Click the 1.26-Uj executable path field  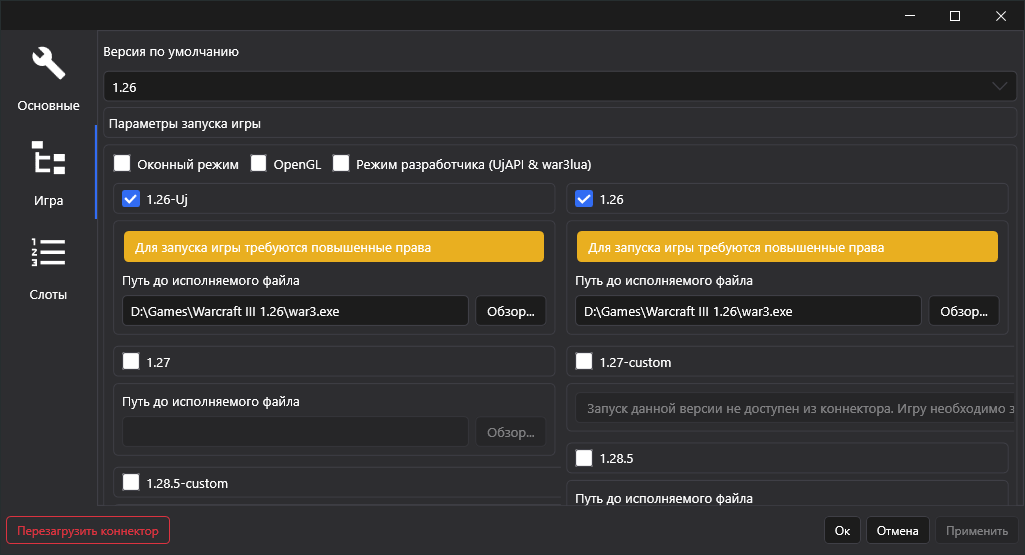coord(295,311)
